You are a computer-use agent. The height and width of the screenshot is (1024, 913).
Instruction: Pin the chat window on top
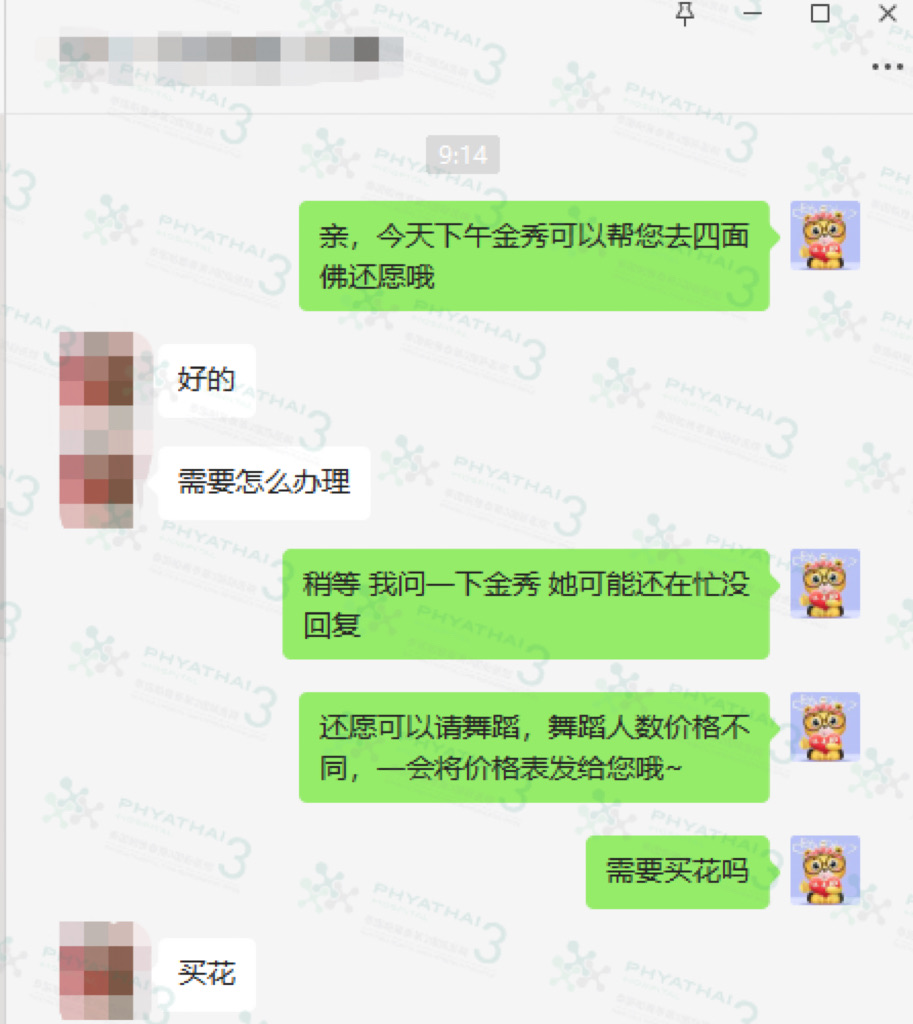[684, 13]
